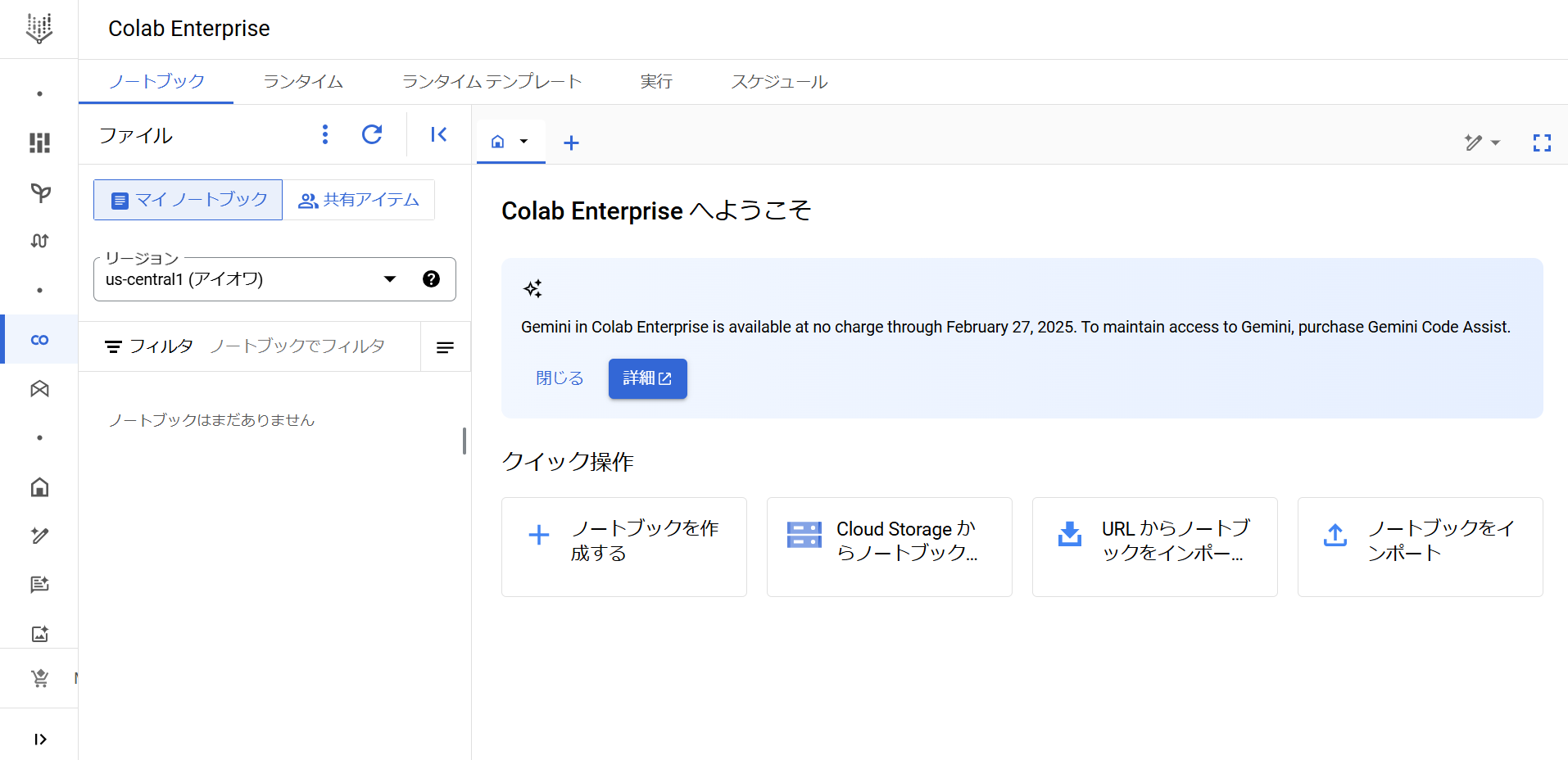This screenshot has width=1568, height=760.
Task: Open the region help tooltip
Action: click(431, 278)
